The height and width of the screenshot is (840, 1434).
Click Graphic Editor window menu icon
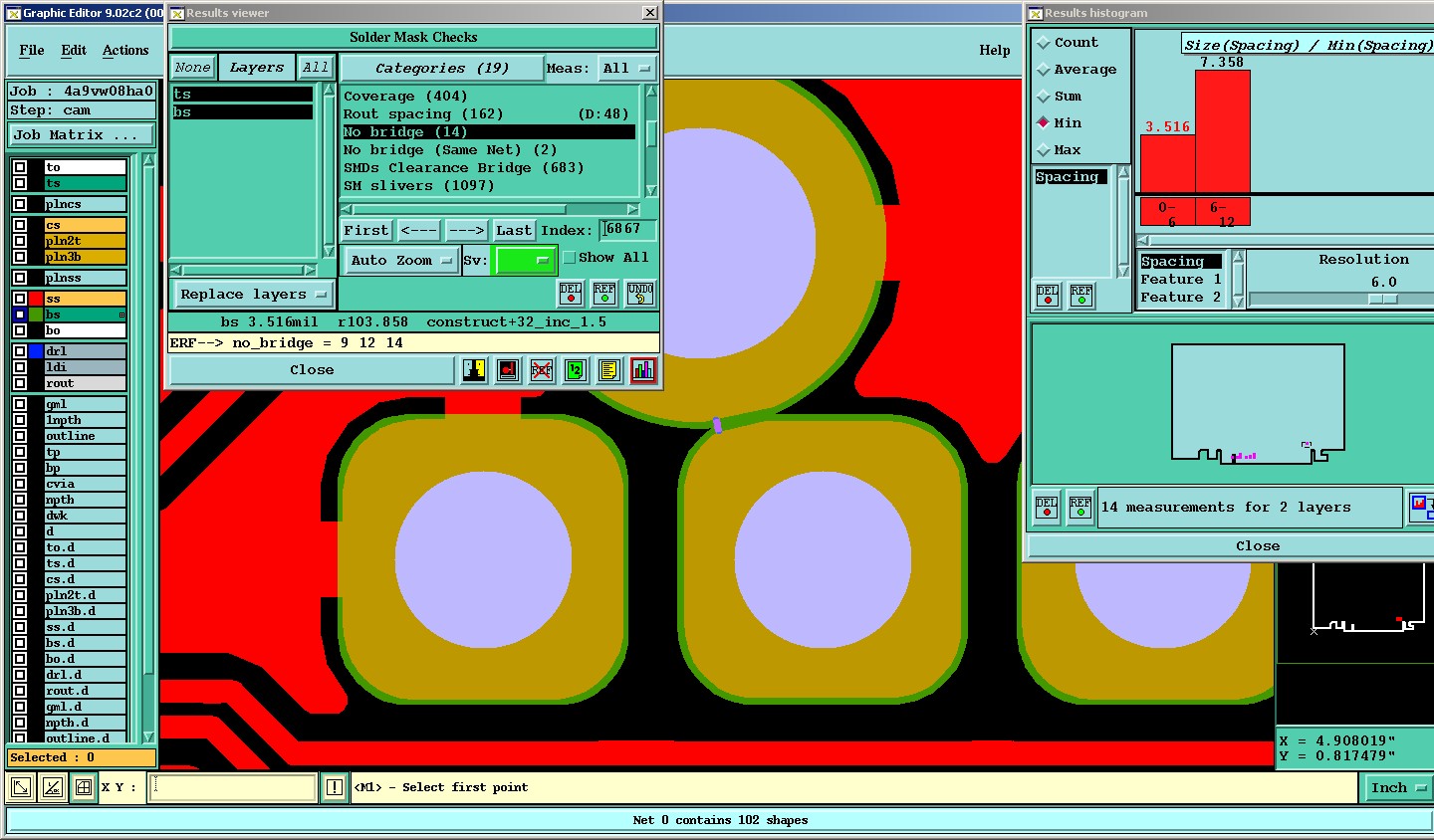[x=14, y=13]
